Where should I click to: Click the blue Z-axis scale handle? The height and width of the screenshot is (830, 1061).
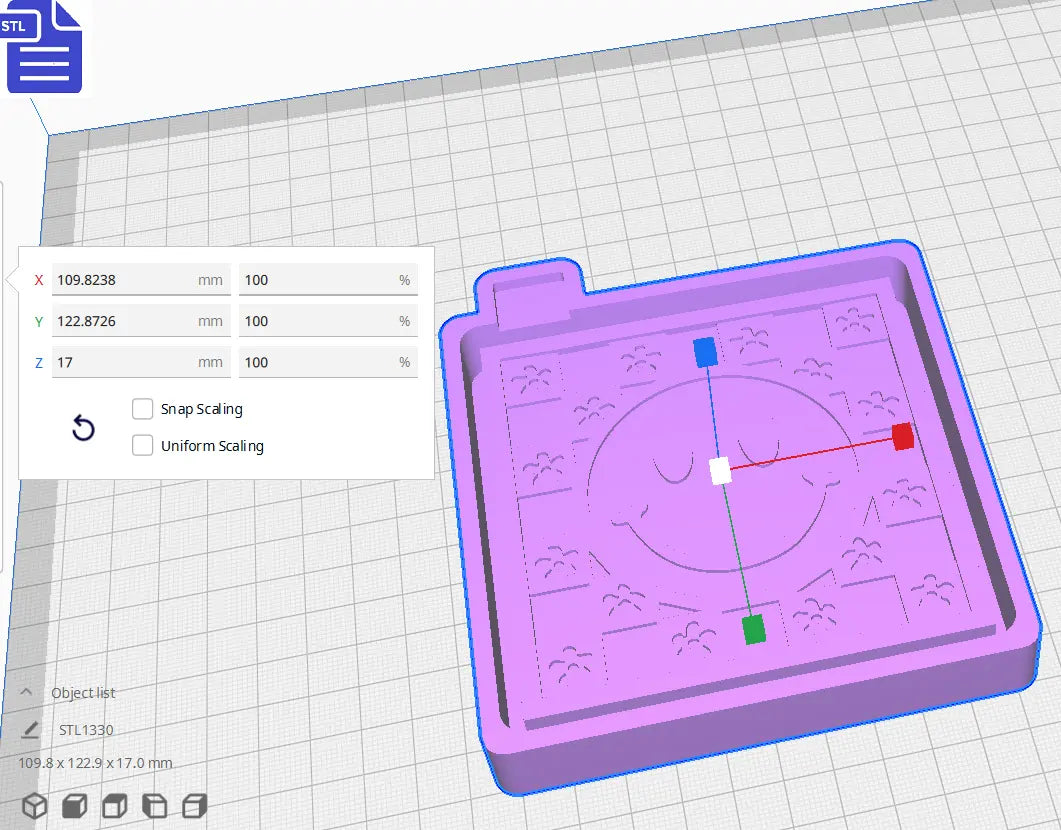[705, 350]
